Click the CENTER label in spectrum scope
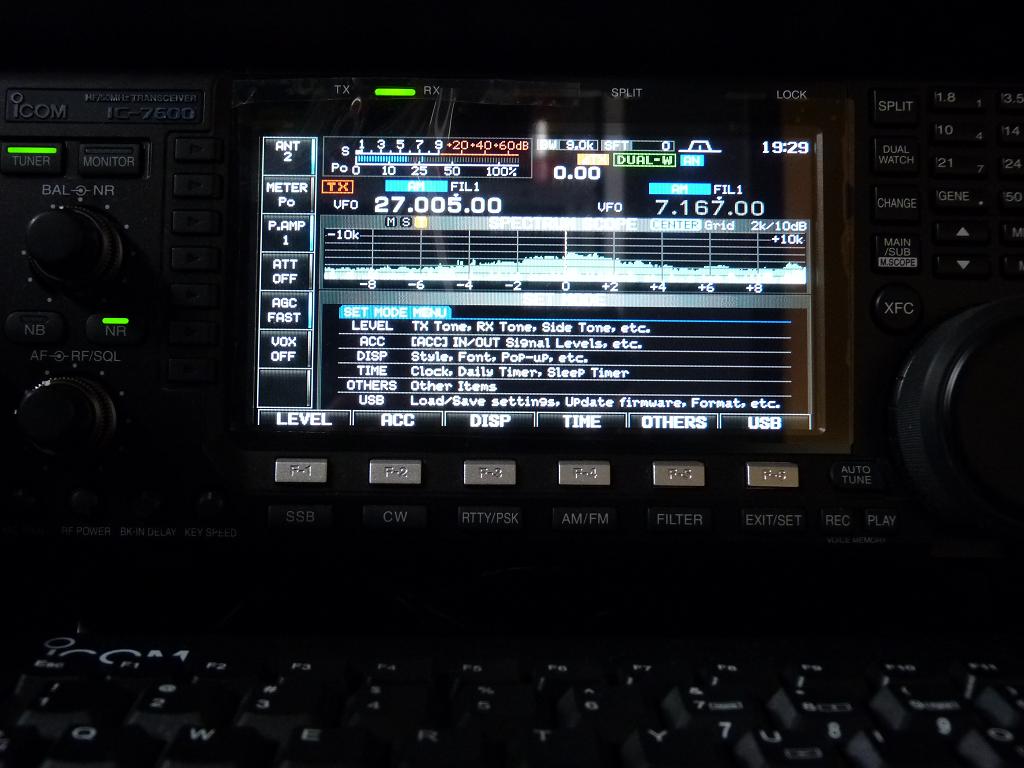The width and height of the screenshot is (1024, 768). (676, 225)
